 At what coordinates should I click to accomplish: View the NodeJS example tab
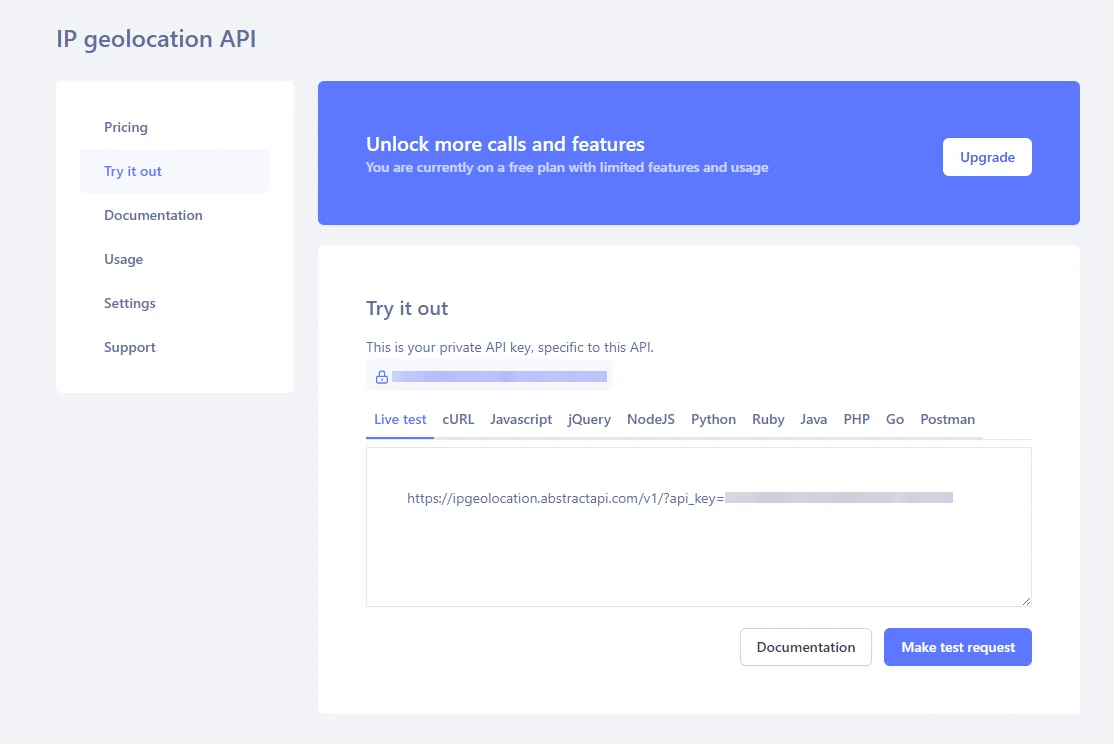pyautogui.click(x=650, y=419)
